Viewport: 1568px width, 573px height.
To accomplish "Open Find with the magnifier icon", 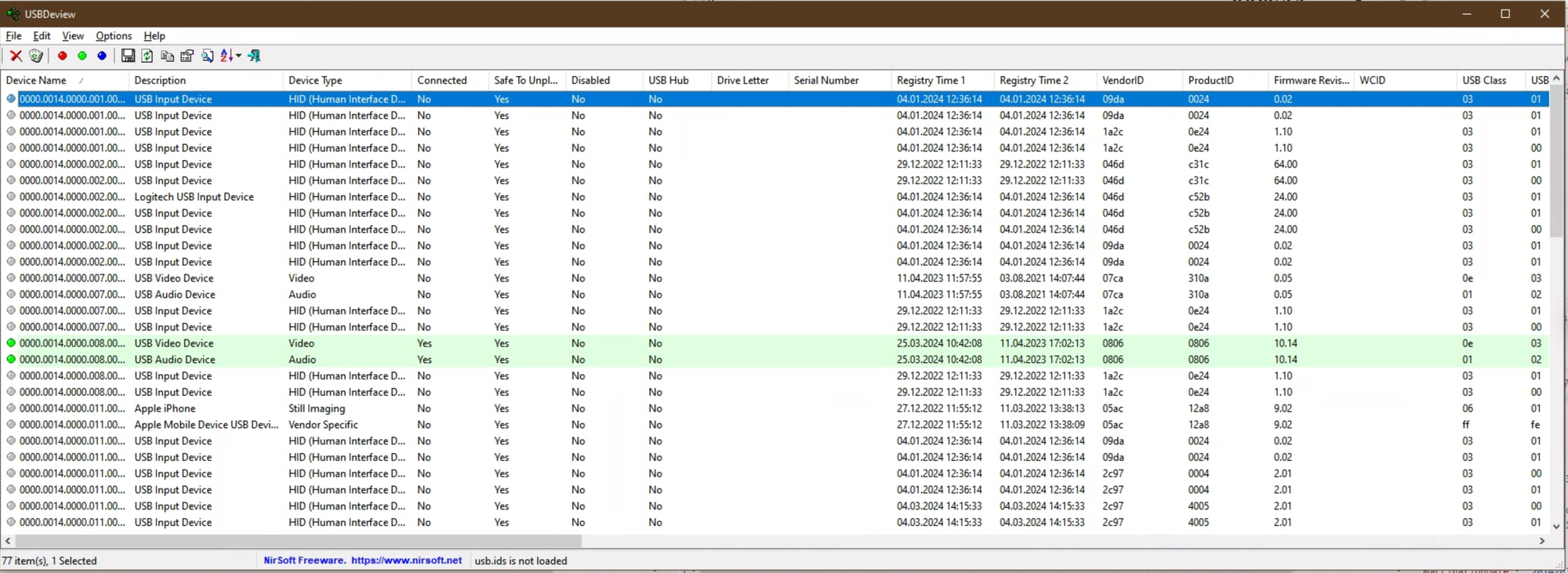I will pos(208,56).
